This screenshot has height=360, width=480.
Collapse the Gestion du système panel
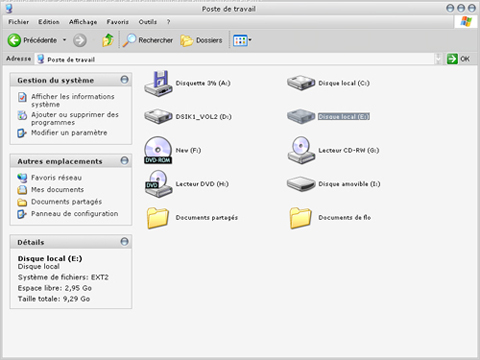[124, 80]
